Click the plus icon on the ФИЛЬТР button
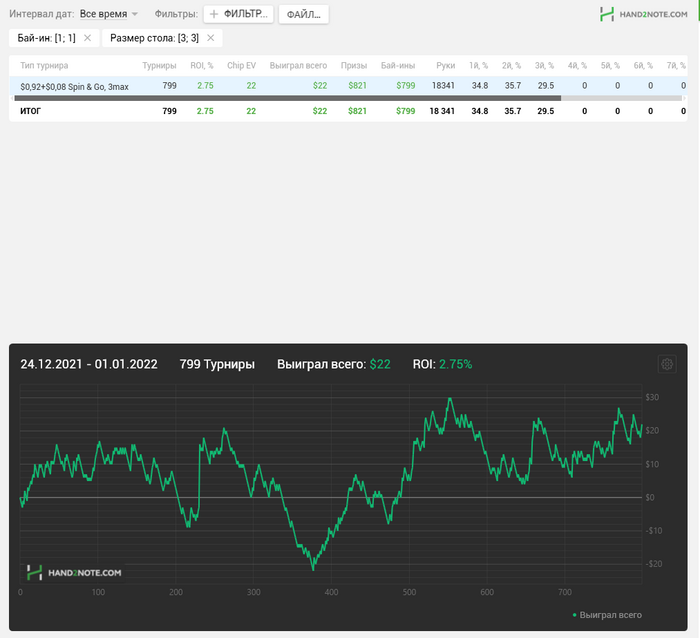The height and width of the screenshot is (638, 700). click(x=214, y=15)
